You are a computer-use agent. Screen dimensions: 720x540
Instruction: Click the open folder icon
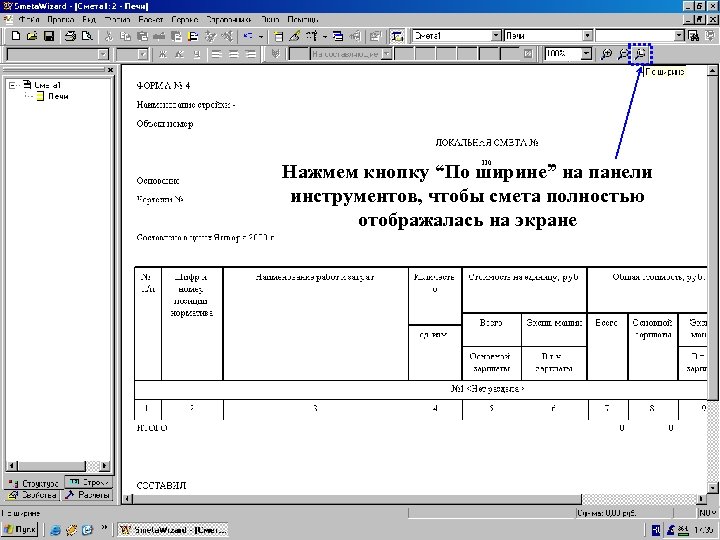click(x=32, y=36)
